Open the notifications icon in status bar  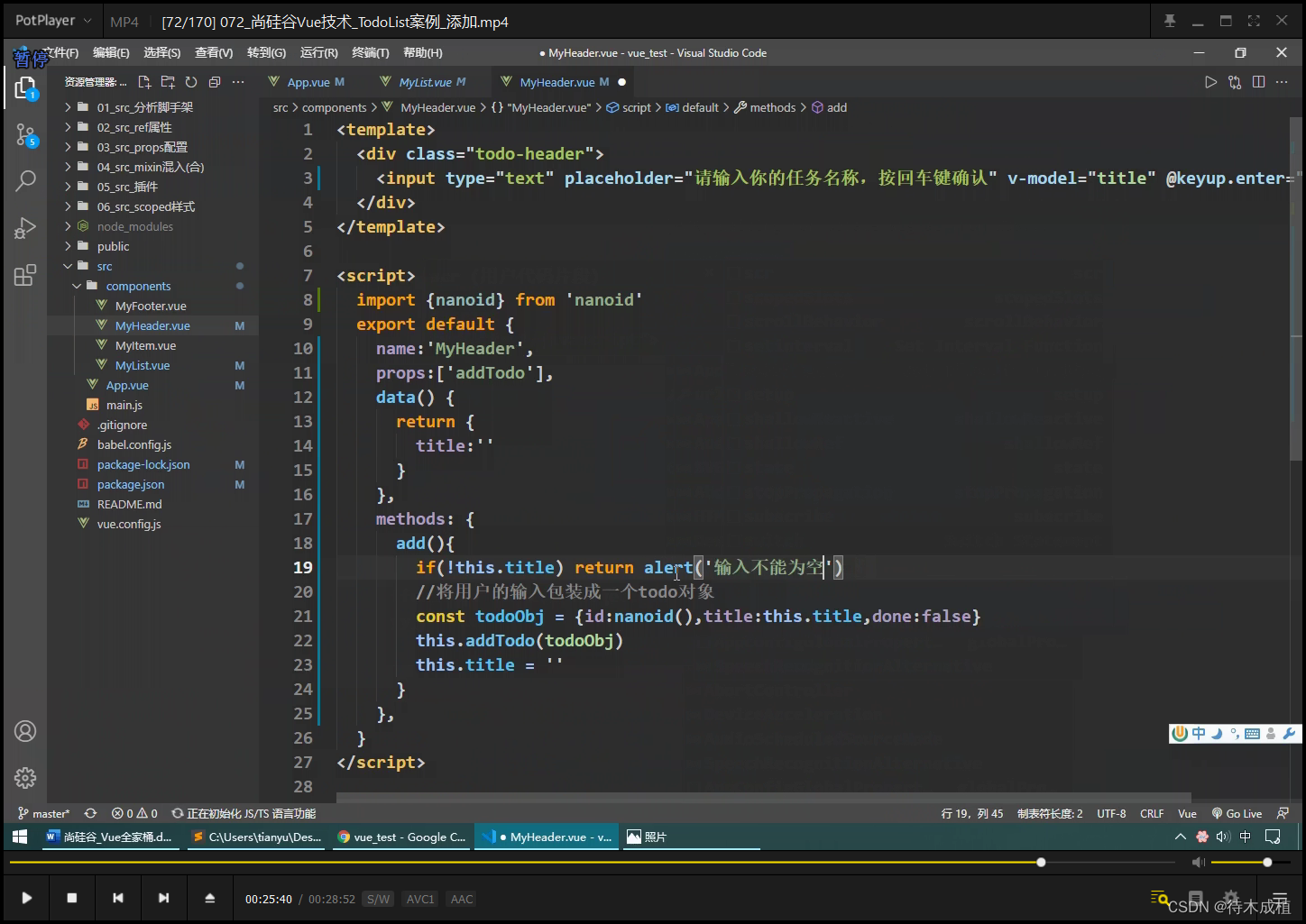tap(1283, 813)
